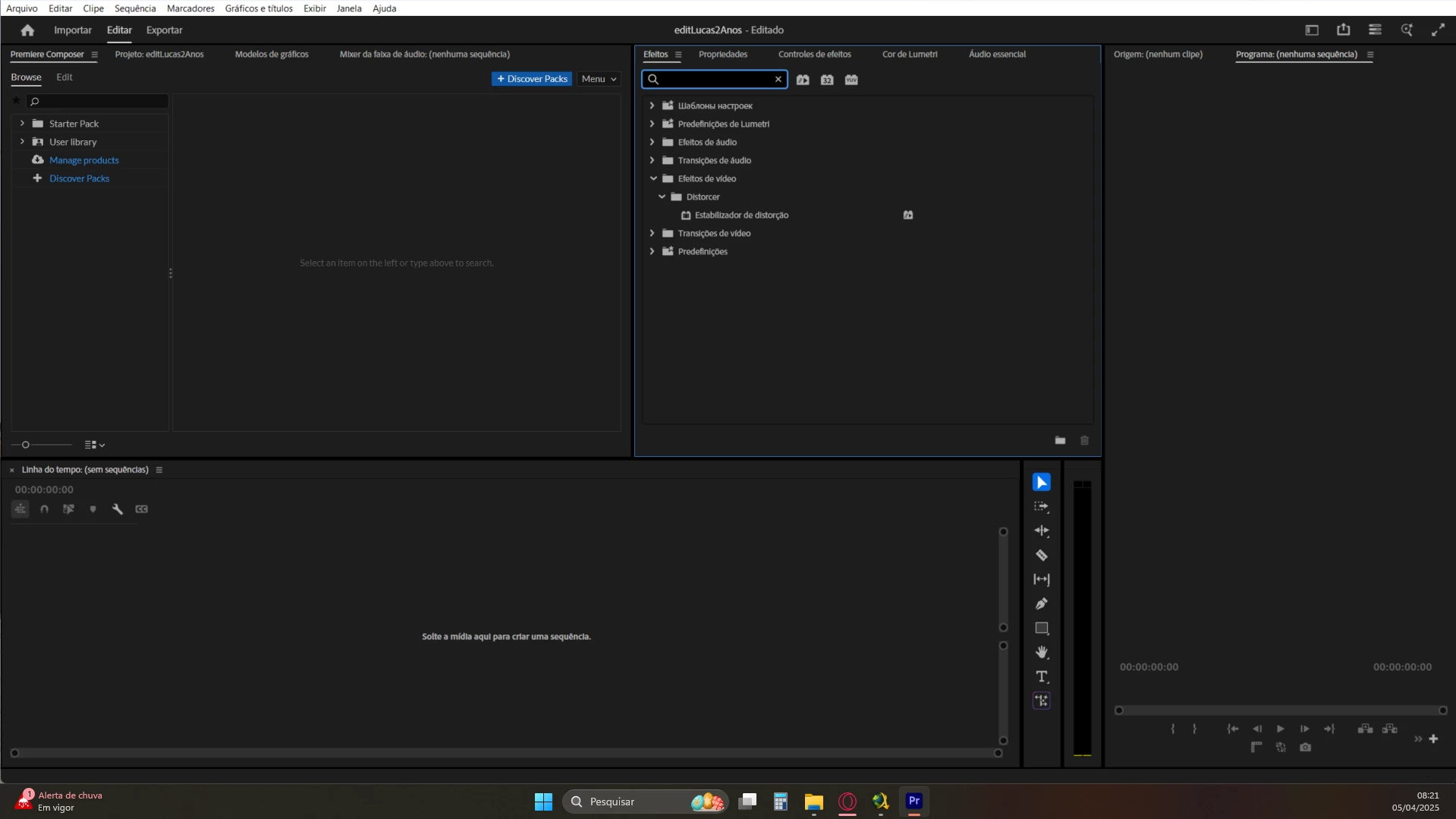Select the Rectangle tool

(1041, 628)
